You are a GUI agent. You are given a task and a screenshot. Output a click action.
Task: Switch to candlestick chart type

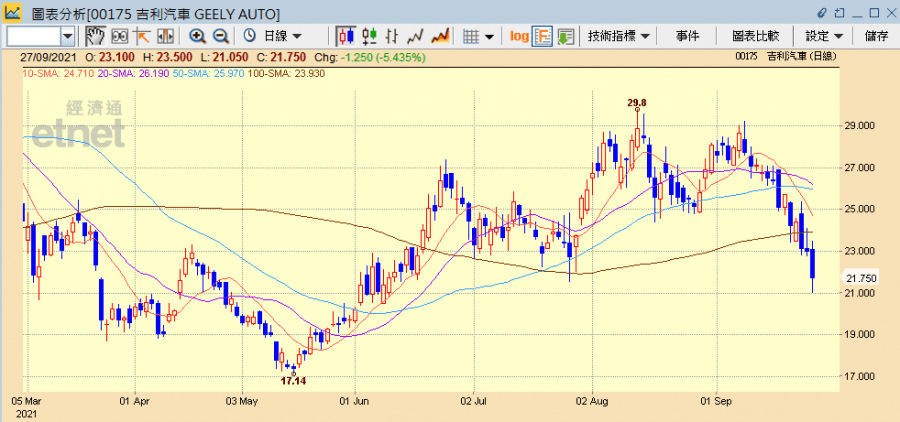(346, 36)
